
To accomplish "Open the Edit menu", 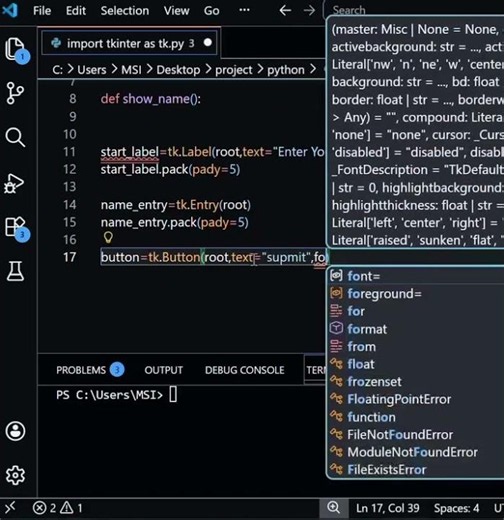I will tap(76, 11).
